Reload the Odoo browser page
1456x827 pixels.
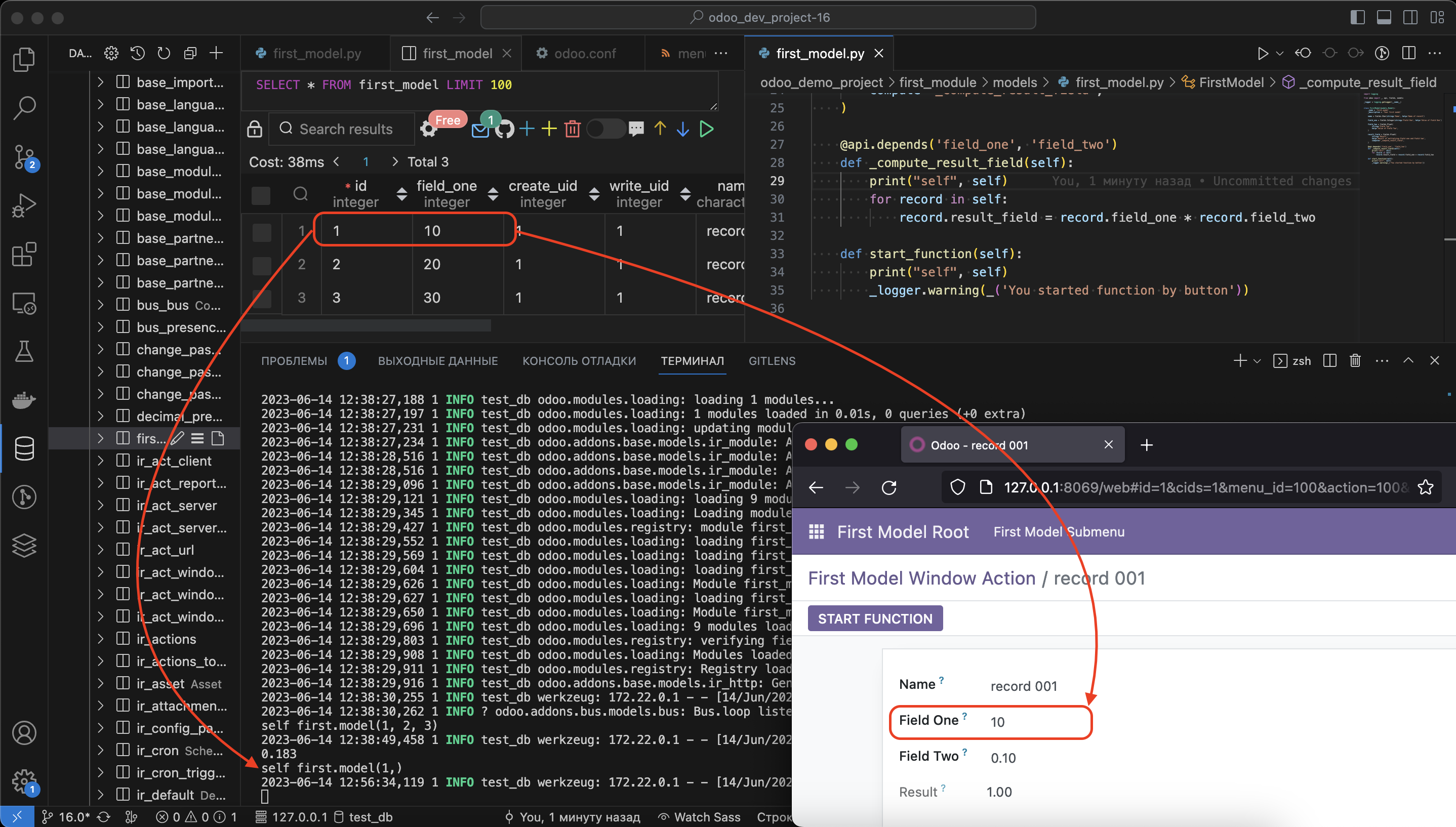[889, 487]
